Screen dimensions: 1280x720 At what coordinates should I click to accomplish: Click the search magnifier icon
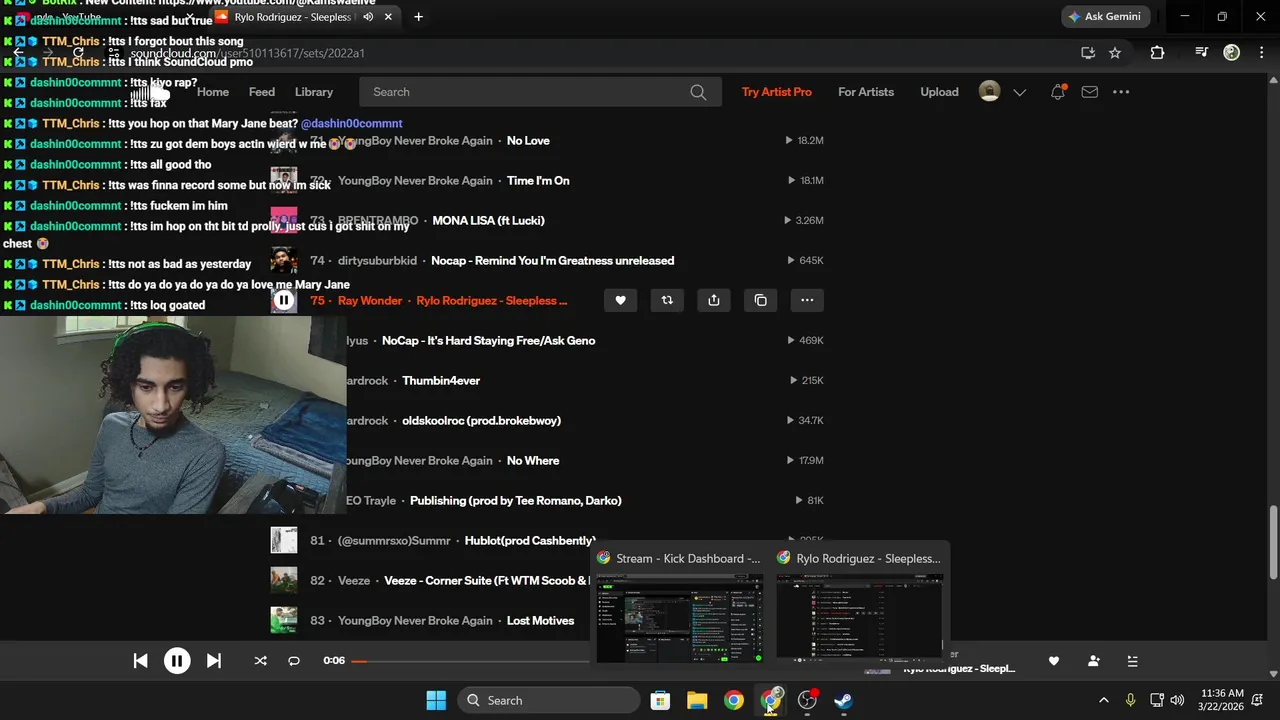[698, 92]
